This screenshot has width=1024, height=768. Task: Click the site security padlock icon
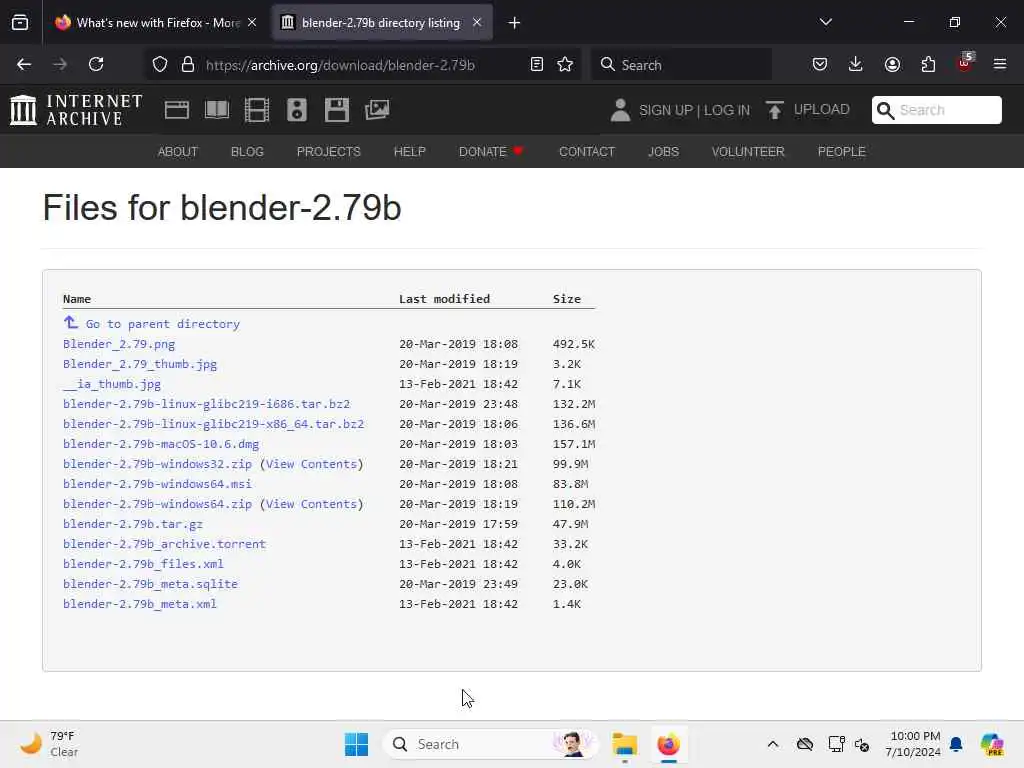click(x=188, y=65)
